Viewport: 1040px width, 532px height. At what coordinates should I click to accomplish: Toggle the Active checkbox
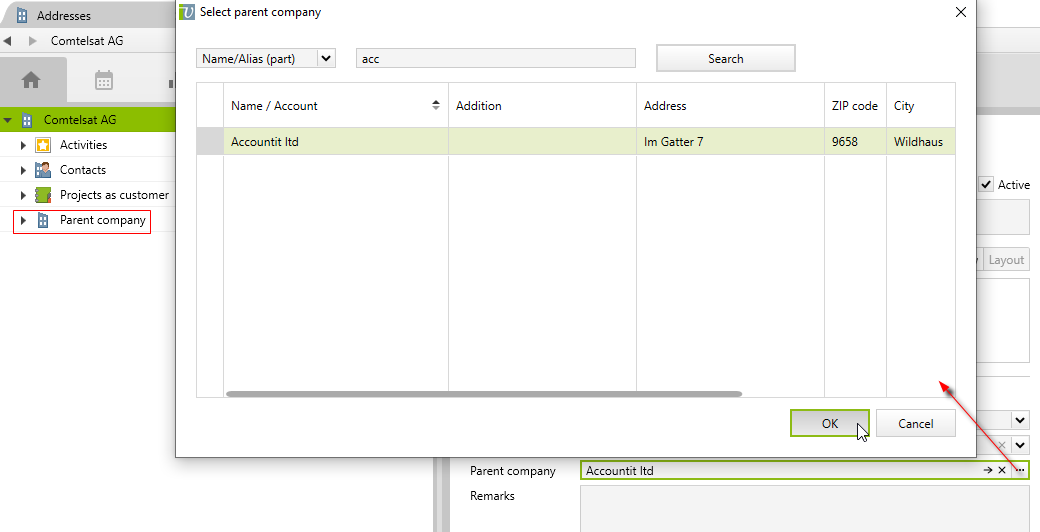coord(986,185)
